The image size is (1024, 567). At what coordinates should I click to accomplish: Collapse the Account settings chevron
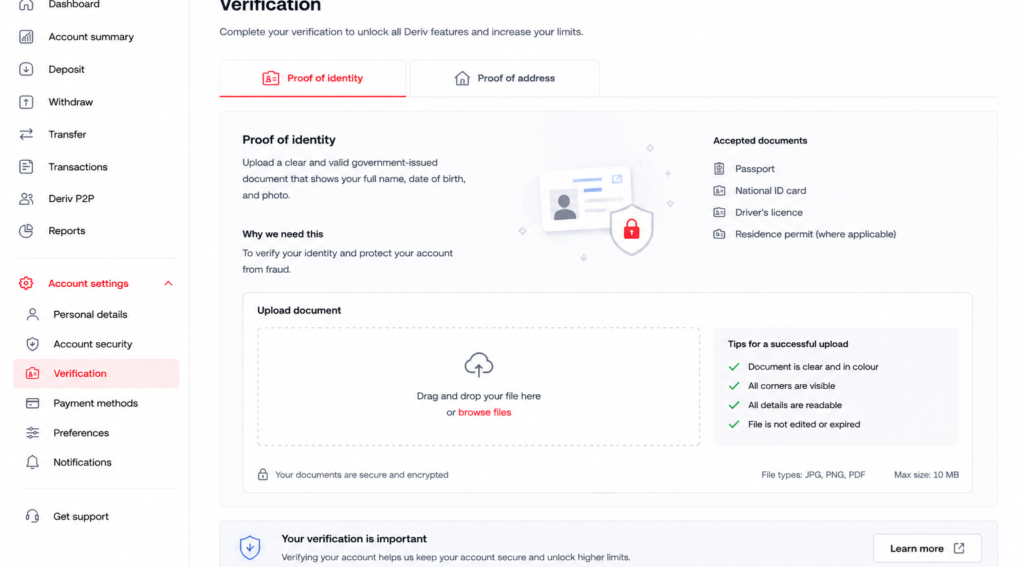(x=168, y=284)
